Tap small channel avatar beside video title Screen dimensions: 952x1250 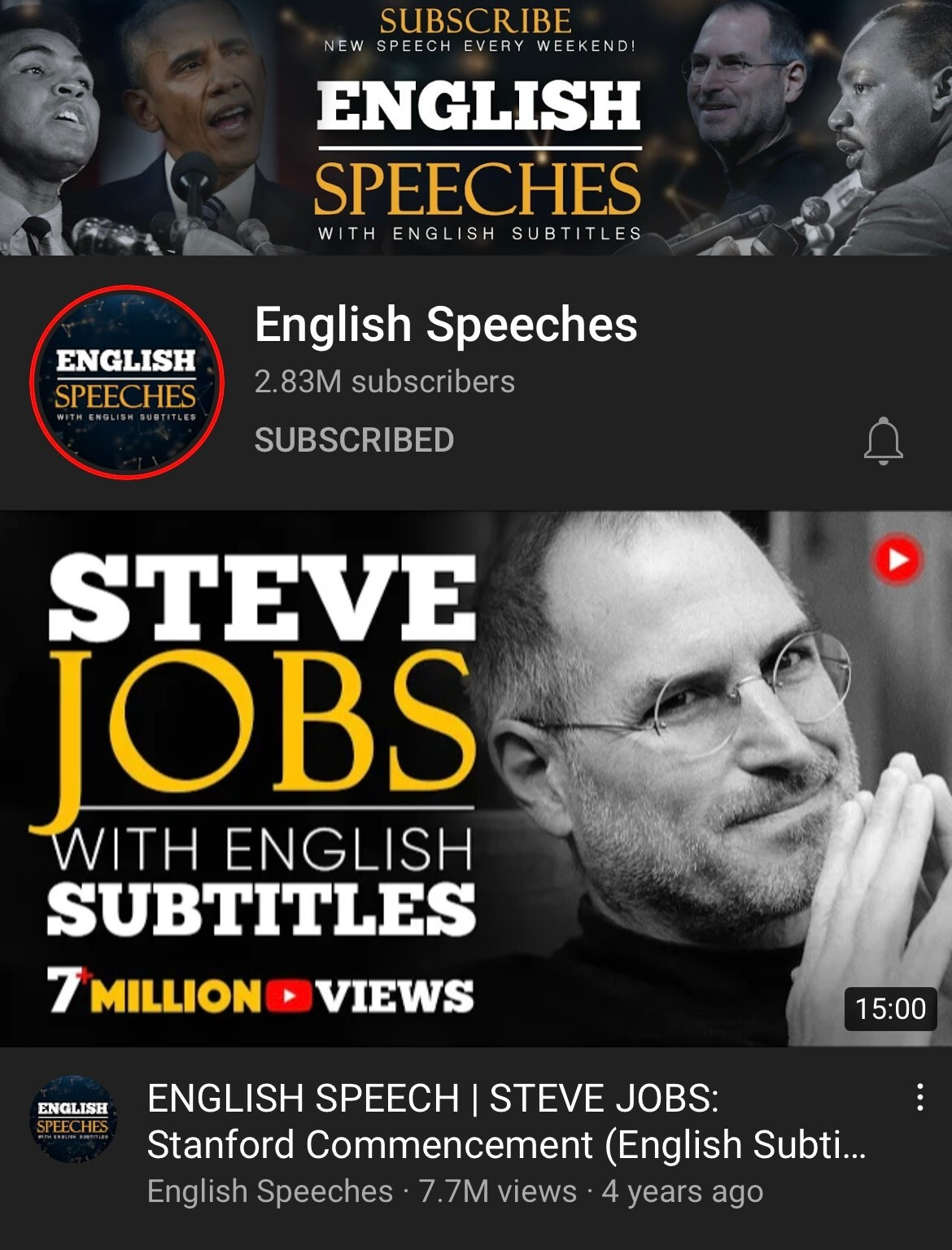[x=72, y=1119]
